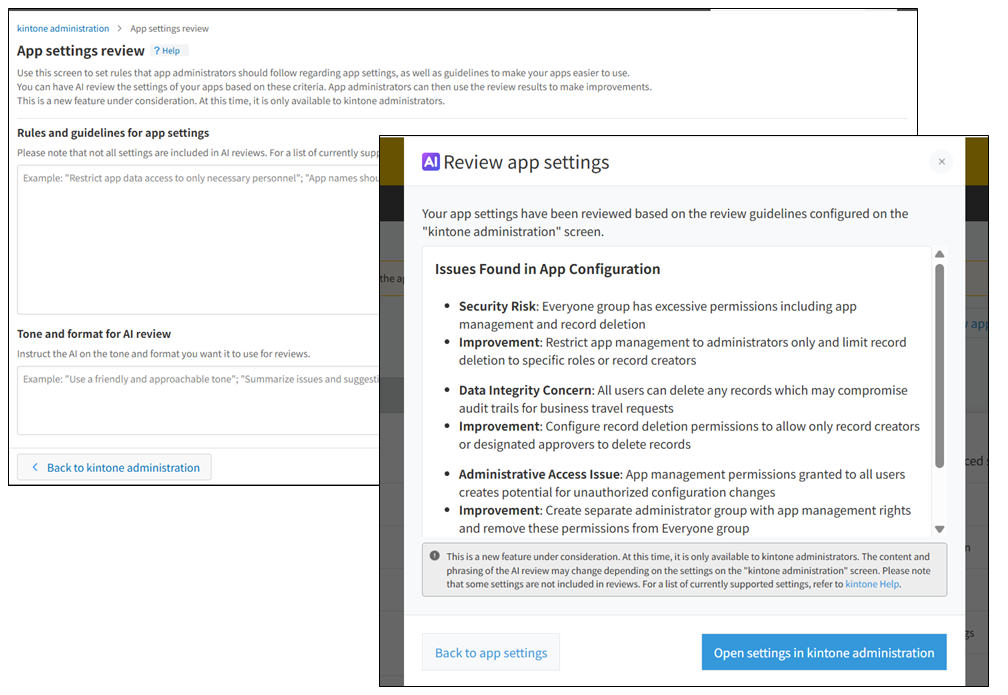Click the Back to kintone administration button

coord(113,467)
